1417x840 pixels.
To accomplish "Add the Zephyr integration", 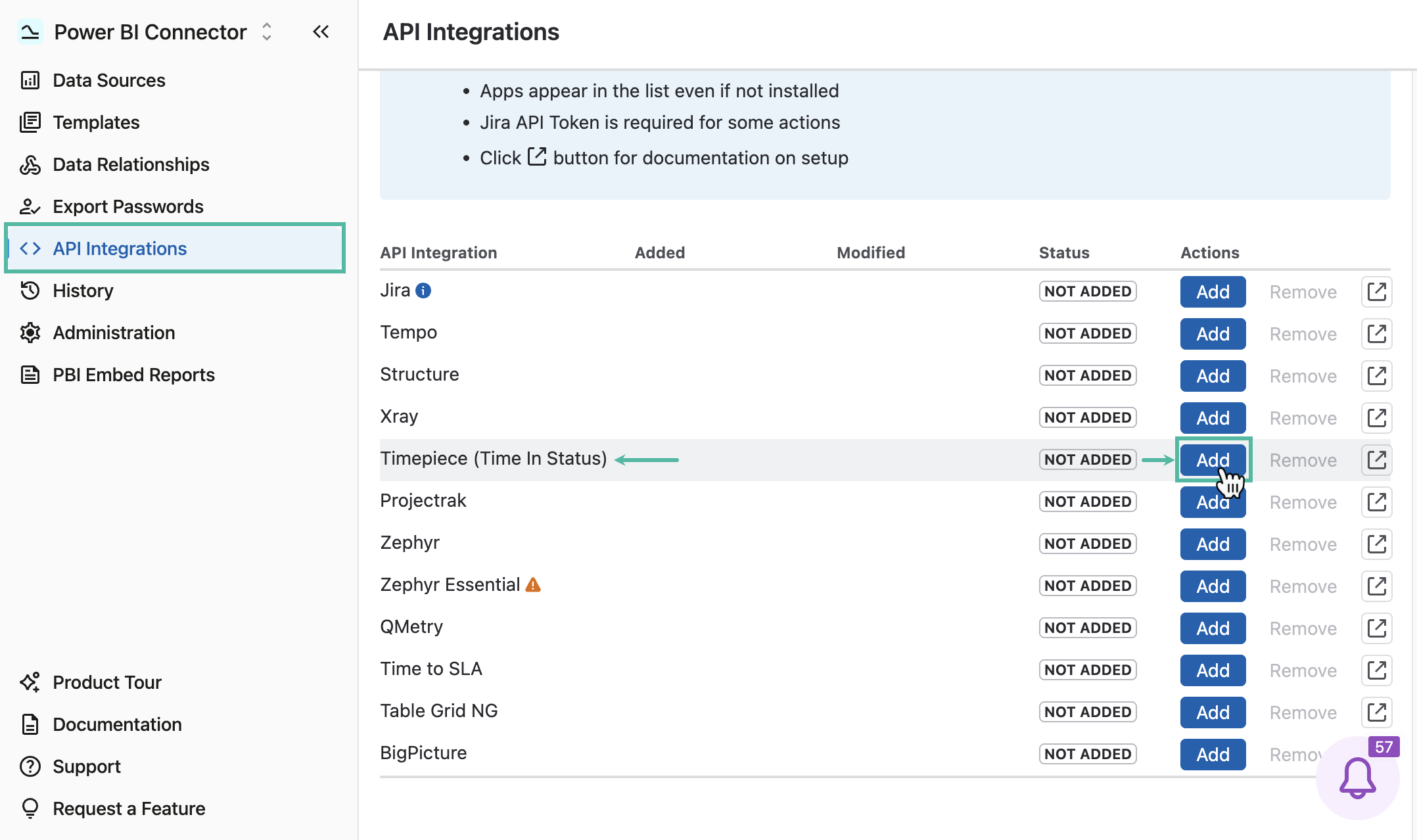I will (1213, 544).
